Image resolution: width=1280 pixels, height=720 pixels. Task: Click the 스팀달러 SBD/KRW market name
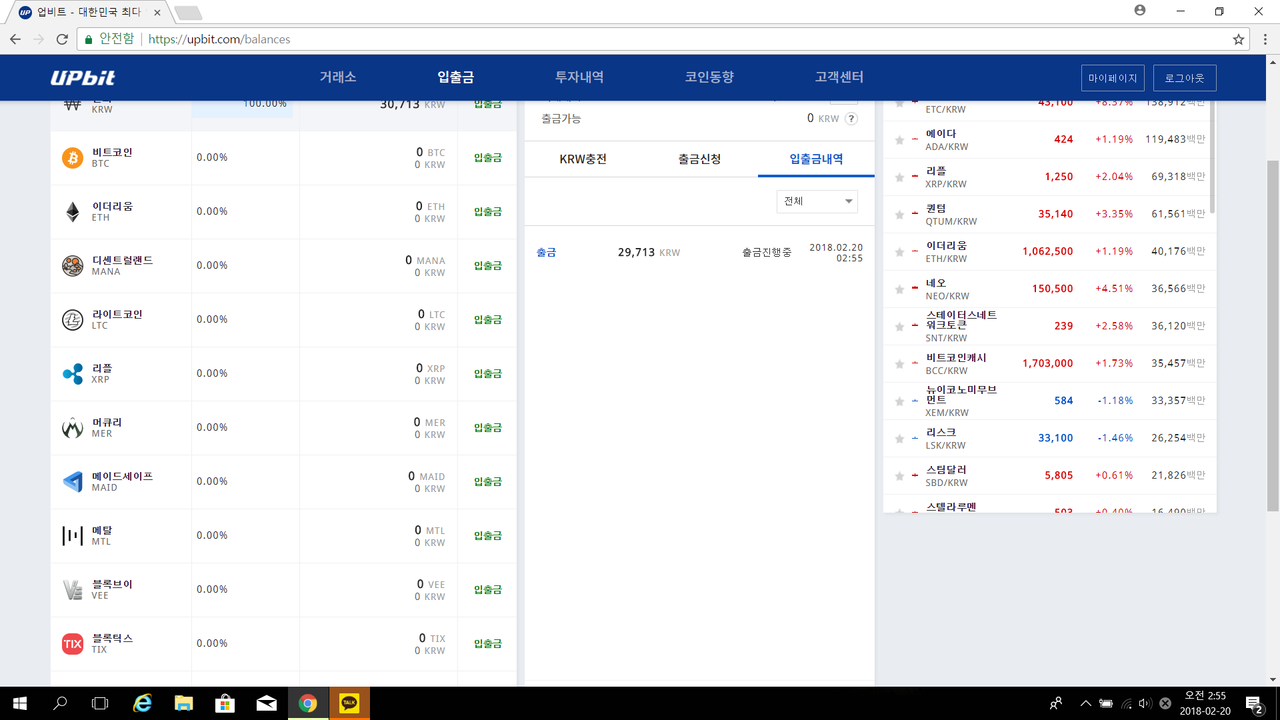947,470
